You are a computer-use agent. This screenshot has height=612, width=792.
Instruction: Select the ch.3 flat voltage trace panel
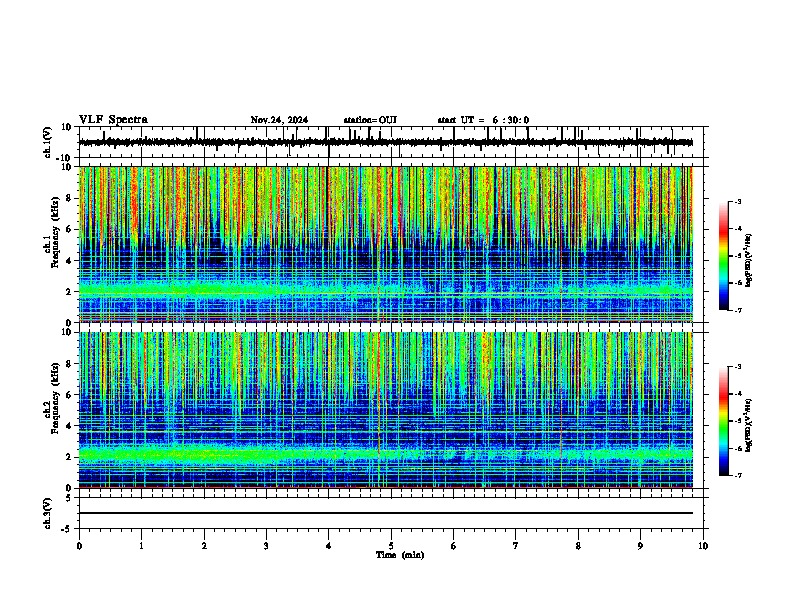click(390, 513)
